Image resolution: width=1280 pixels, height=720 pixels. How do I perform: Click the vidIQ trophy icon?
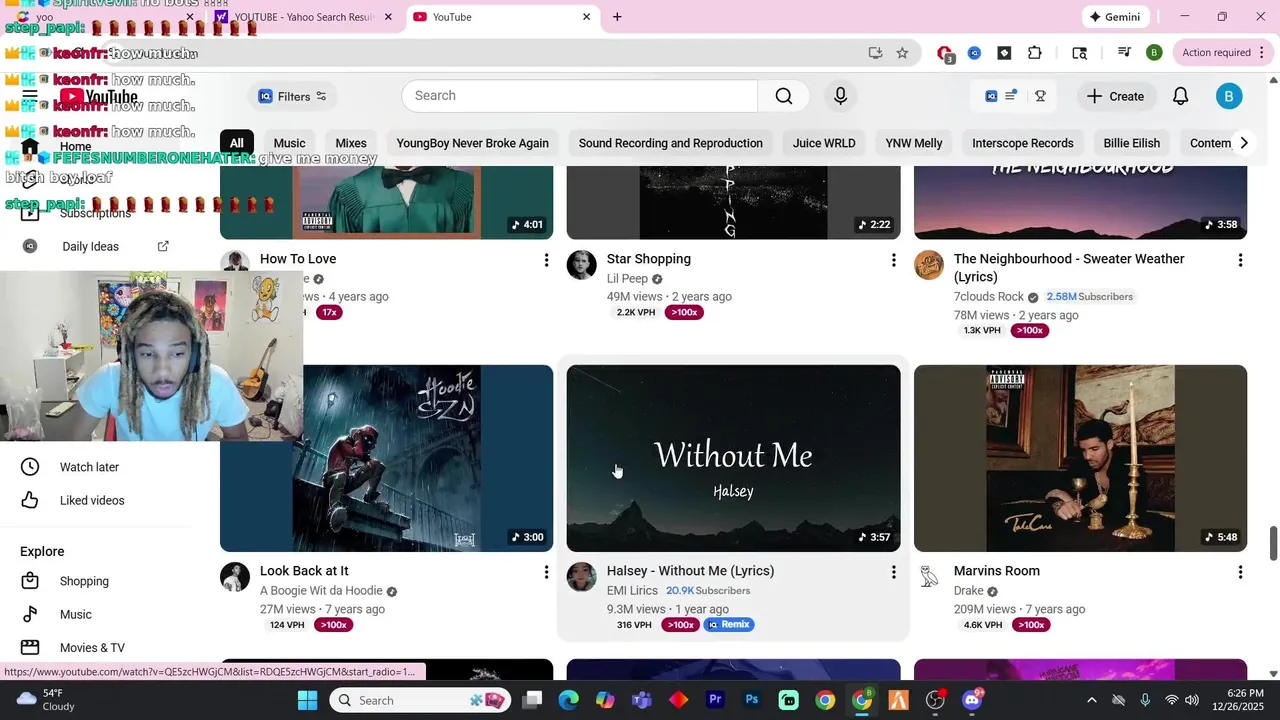(1040, 96)
